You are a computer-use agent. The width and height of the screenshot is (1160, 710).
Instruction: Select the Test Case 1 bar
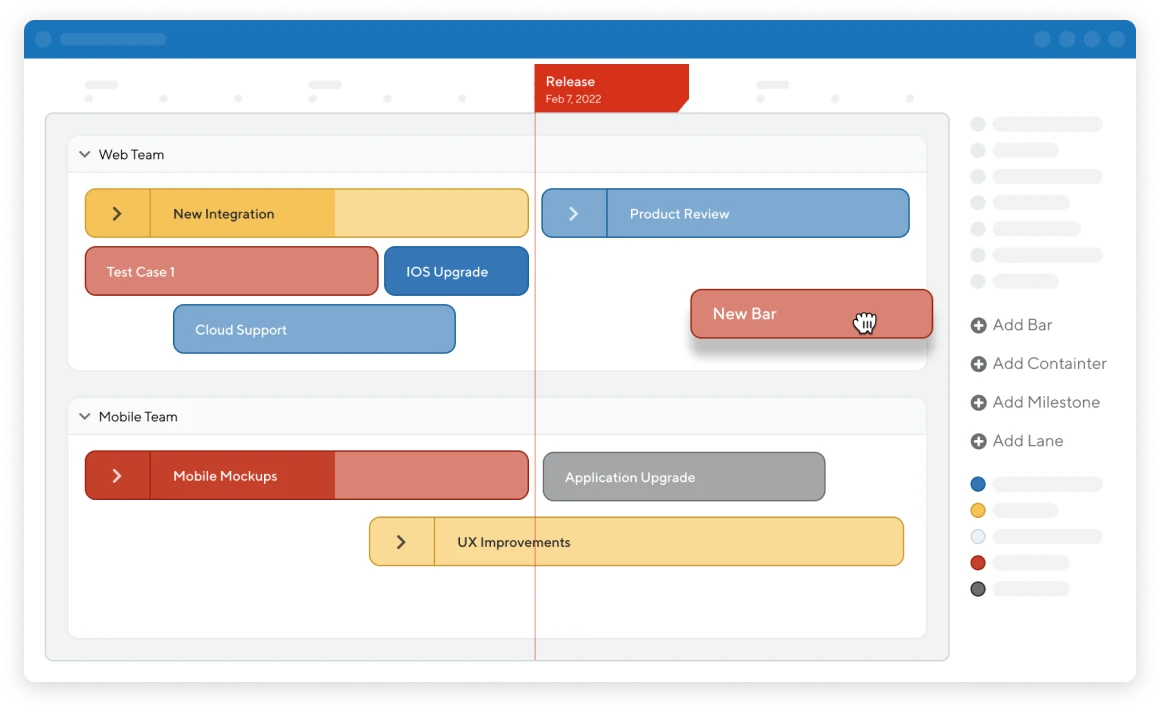tap(232, 271)
